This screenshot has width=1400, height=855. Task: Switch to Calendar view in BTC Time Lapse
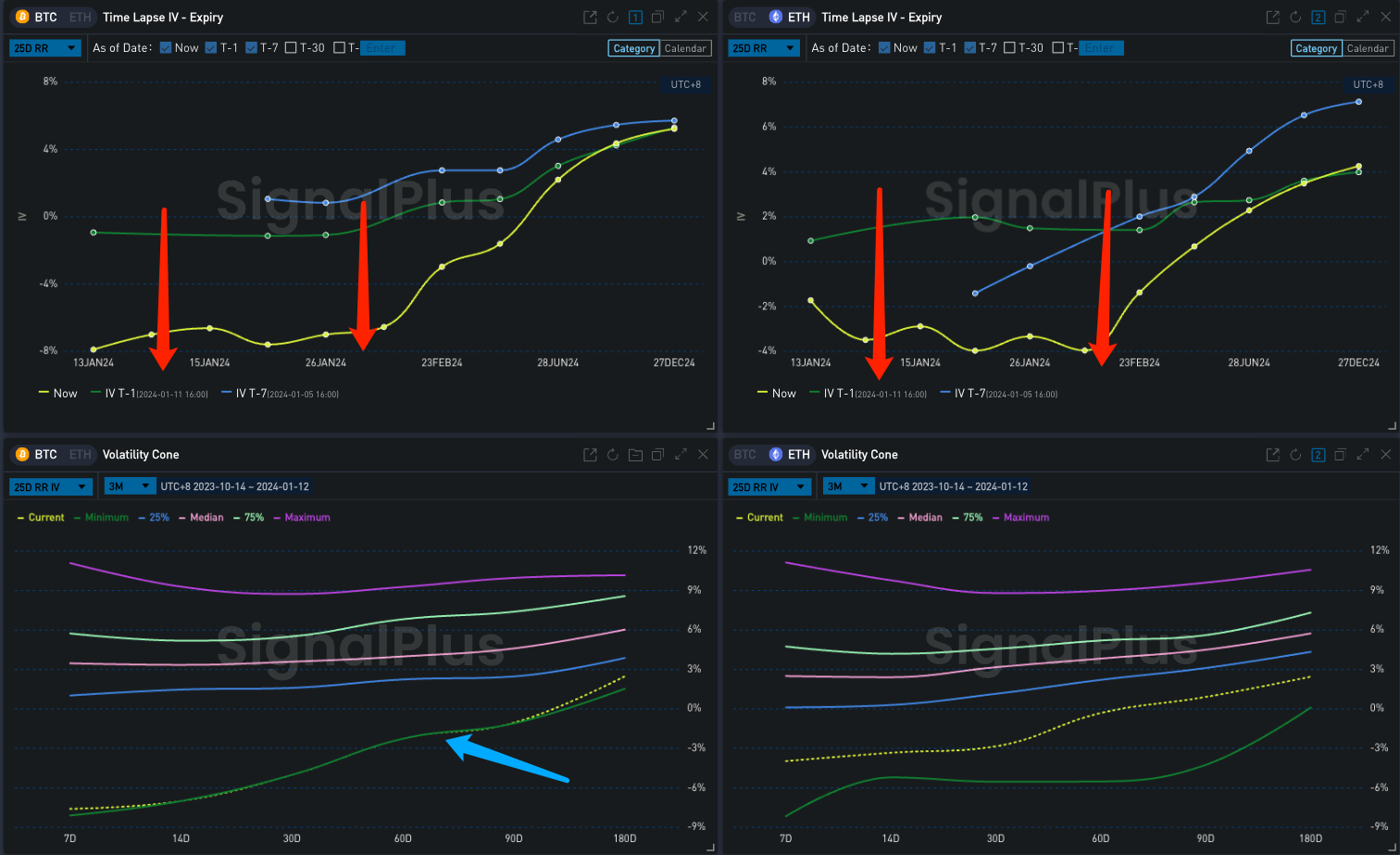tap(685, 48)
